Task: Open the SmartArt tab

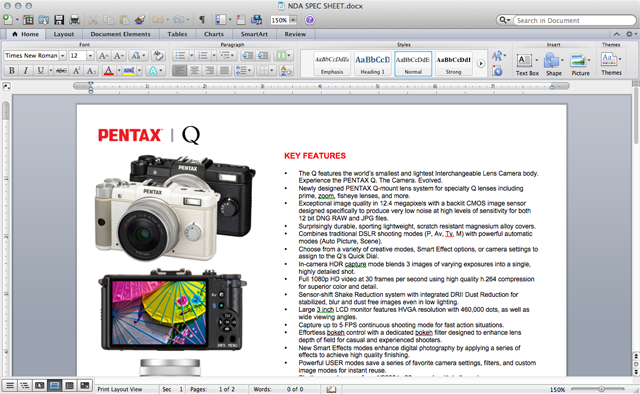Action: point(254,34)
